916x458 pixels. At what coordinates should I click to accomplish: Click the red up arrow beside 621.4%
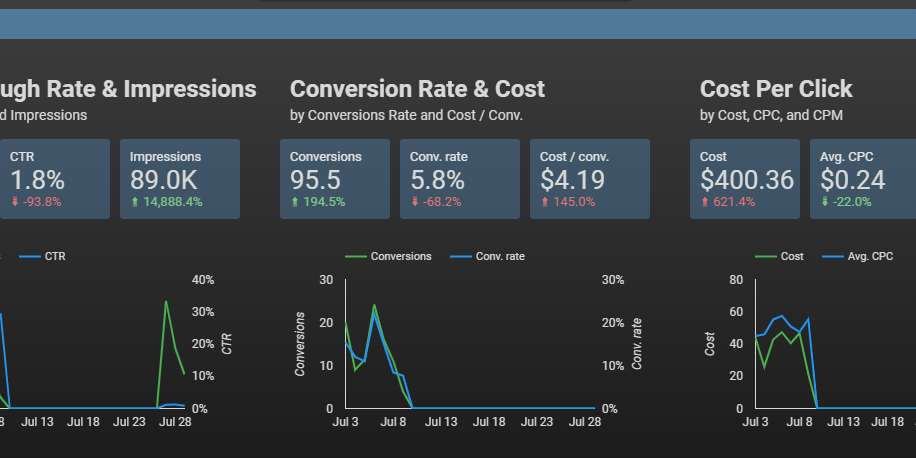[x=705, y=201]
